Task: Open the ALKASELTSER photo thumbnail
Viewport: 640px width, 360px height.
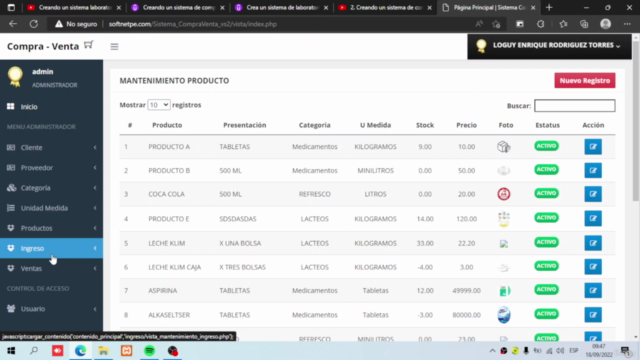Action: 504,315
